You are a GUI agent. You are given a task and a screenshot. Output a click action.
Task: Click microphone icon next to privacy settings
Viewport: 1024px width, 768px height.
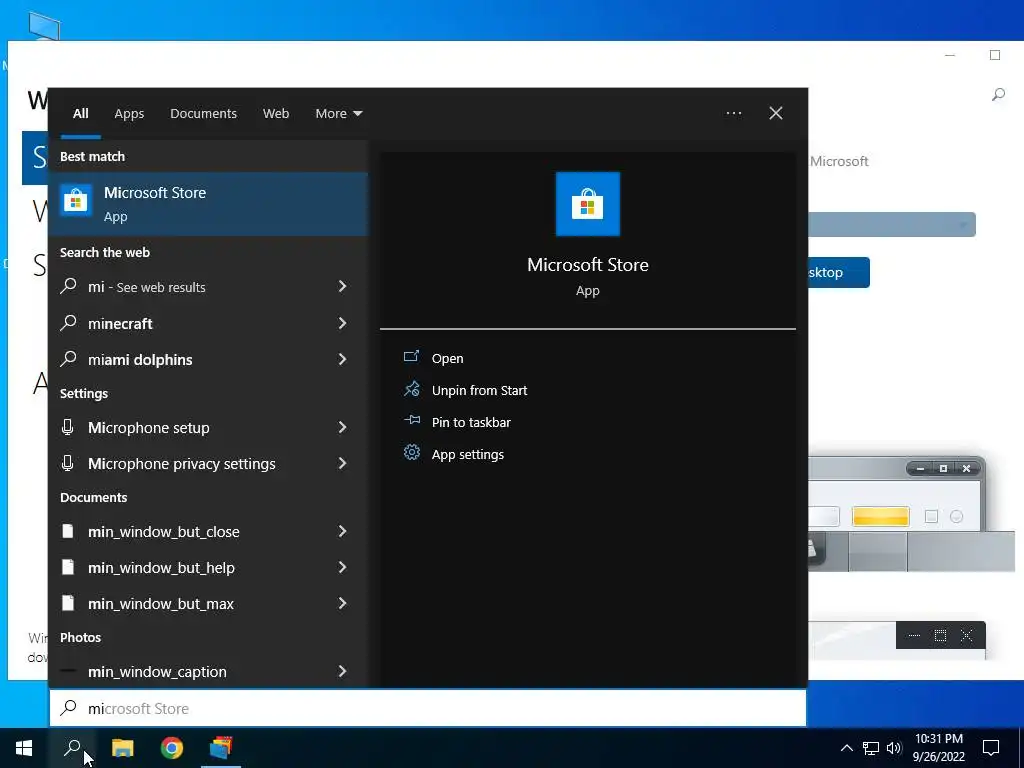click(x=67, y=463)
